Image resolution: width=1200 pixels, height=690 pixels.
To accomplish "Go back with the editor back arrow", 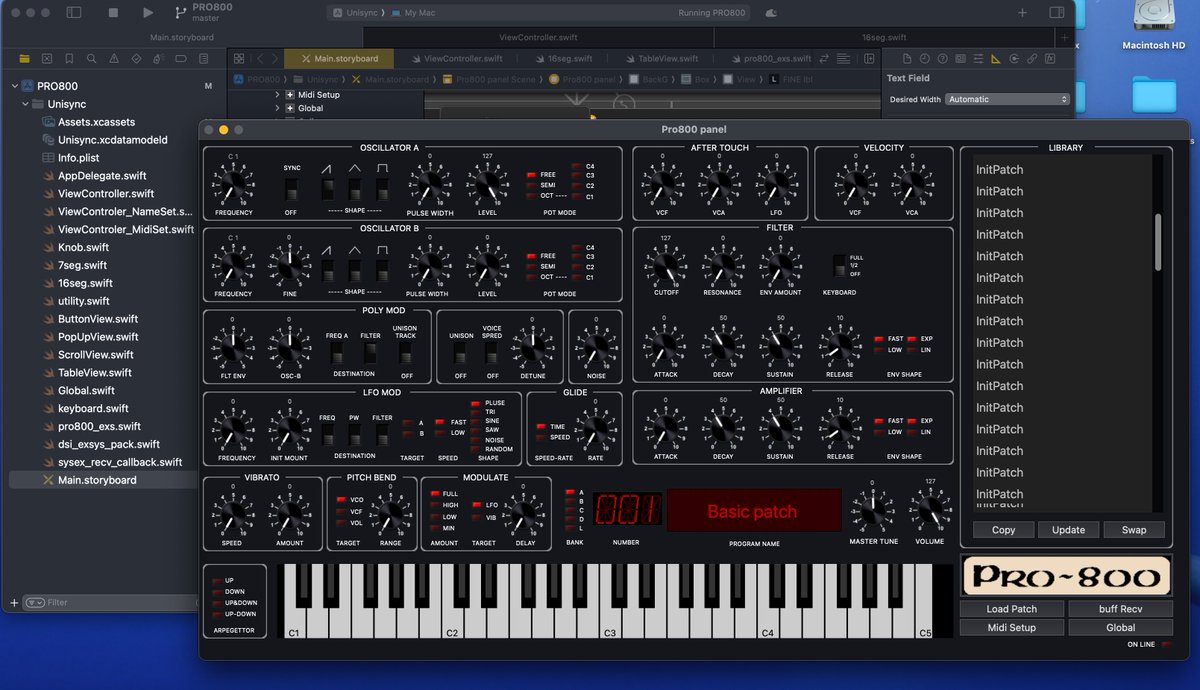I will click(x=259, y=59).
